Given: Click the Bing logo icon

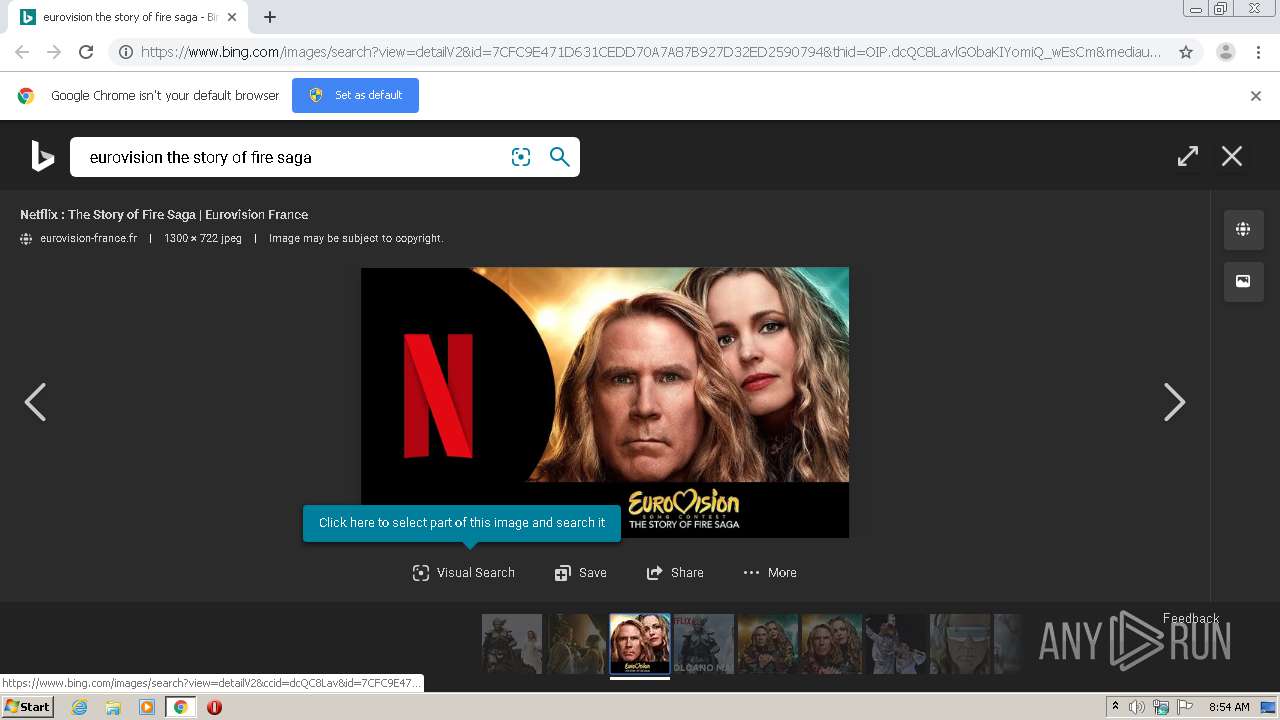Looking at the screenshot, I should point(42,156).
